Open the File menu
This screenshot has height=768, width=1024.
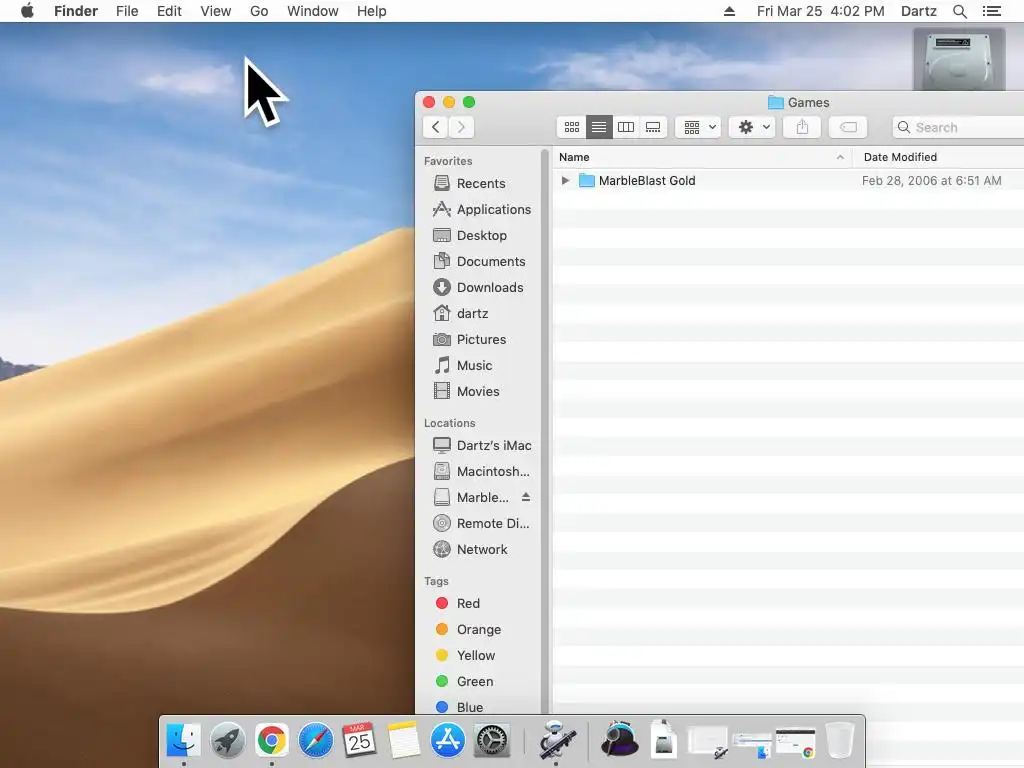point(127,11)
